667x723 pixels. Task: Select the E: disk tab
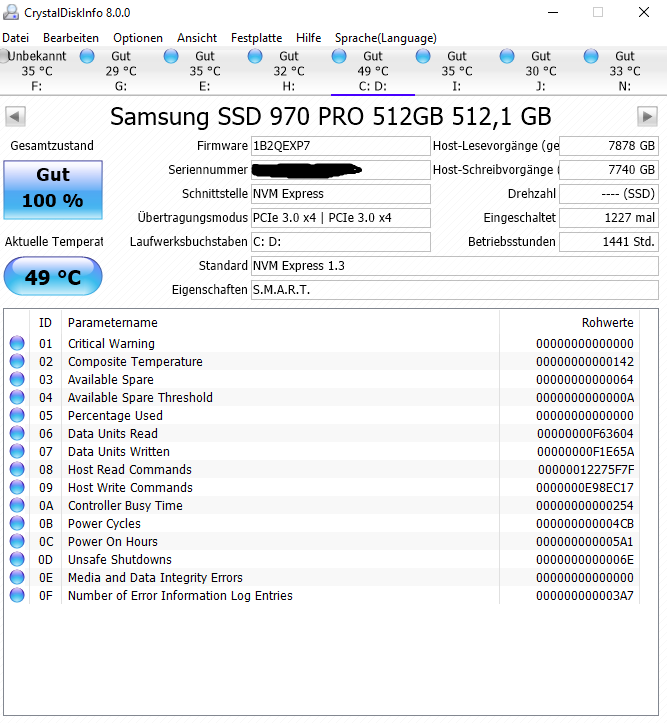[205, 71]
